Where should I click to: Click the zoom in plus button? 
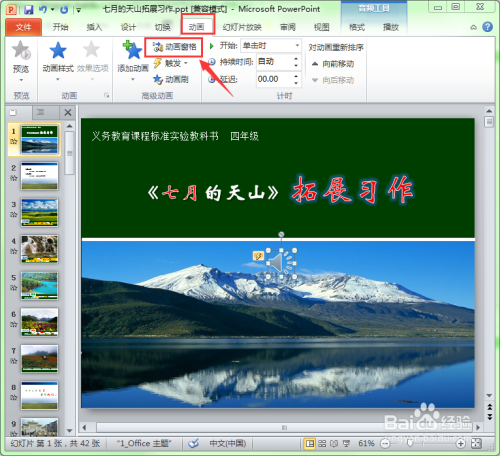tap(460, 444)
